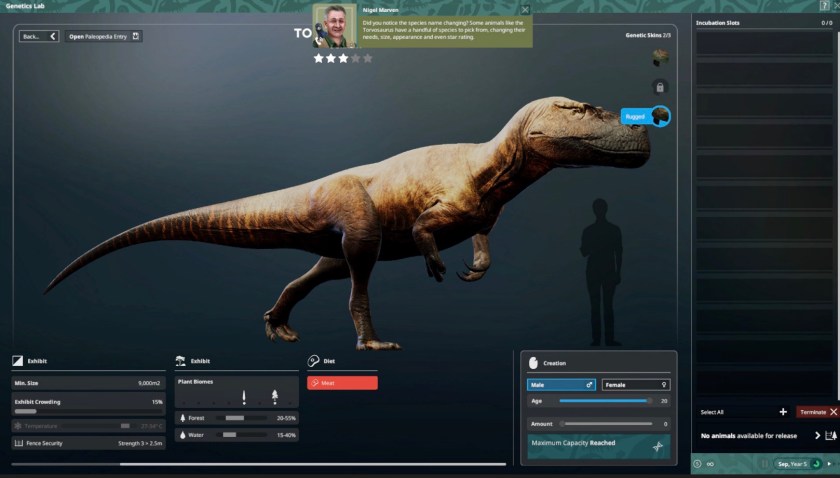Click the Incubation Slots header

(x=718, y=23)
